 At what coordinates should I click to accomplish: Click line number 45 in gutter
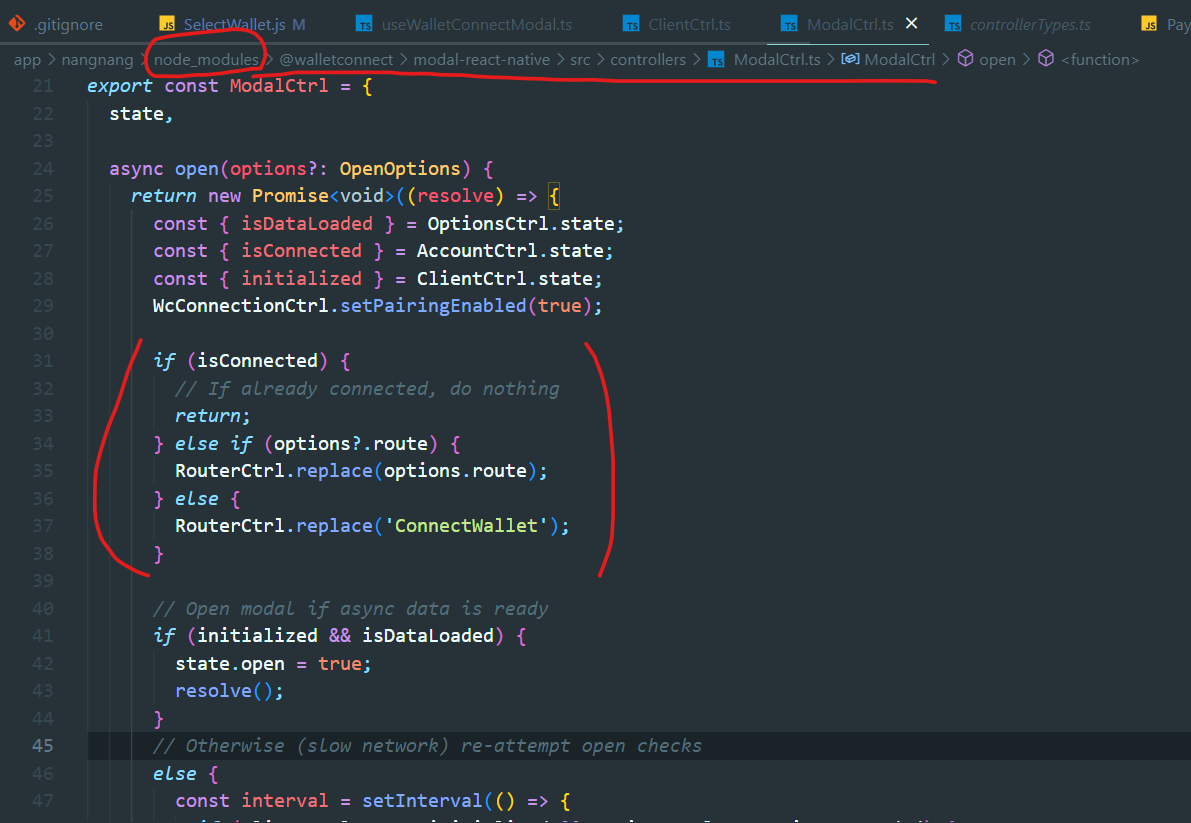[43, 746]
